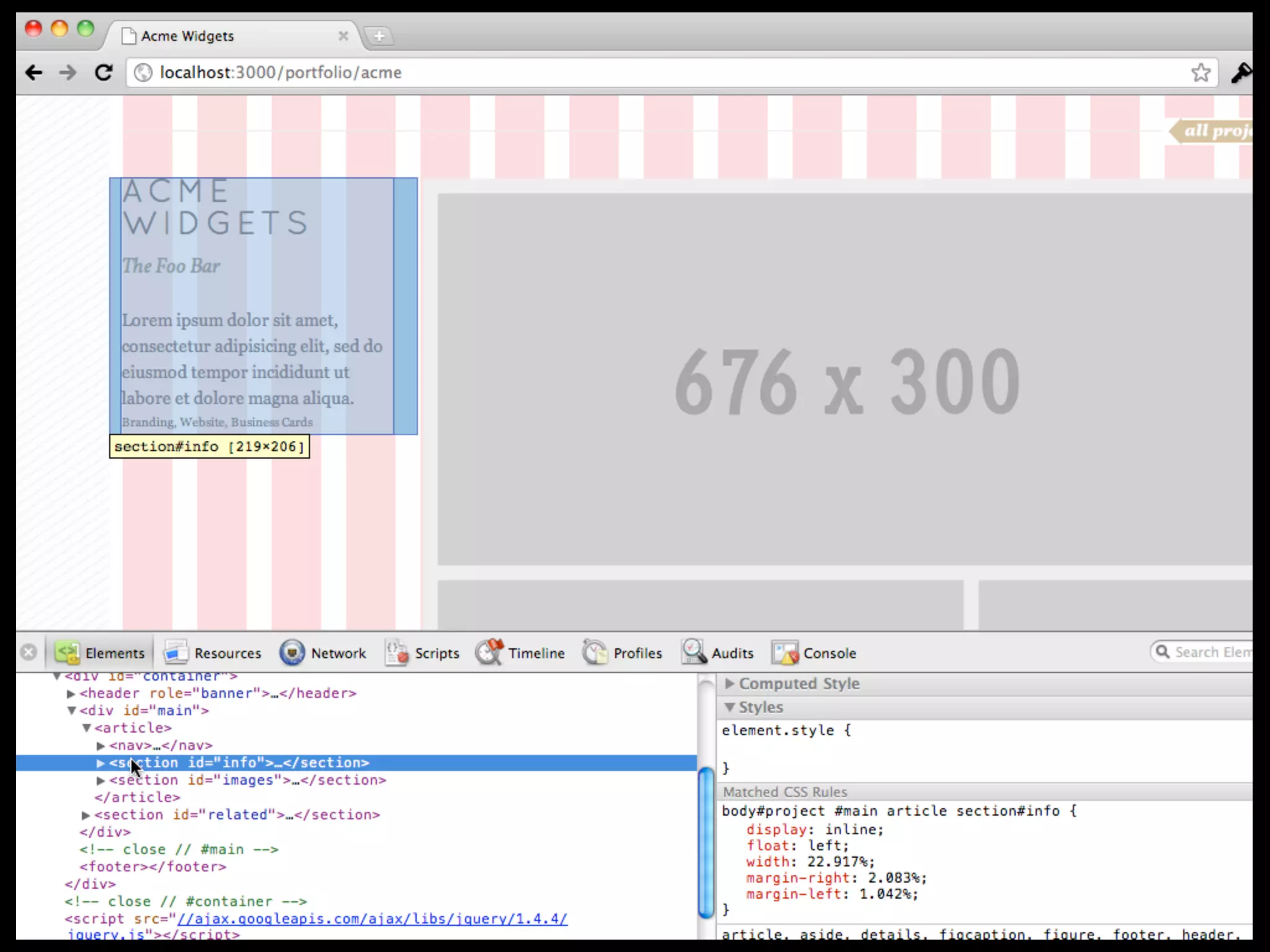This screenshot has height=952, width=1270.
Task: Expand the header role="banner" node
Action: (71, 694)
